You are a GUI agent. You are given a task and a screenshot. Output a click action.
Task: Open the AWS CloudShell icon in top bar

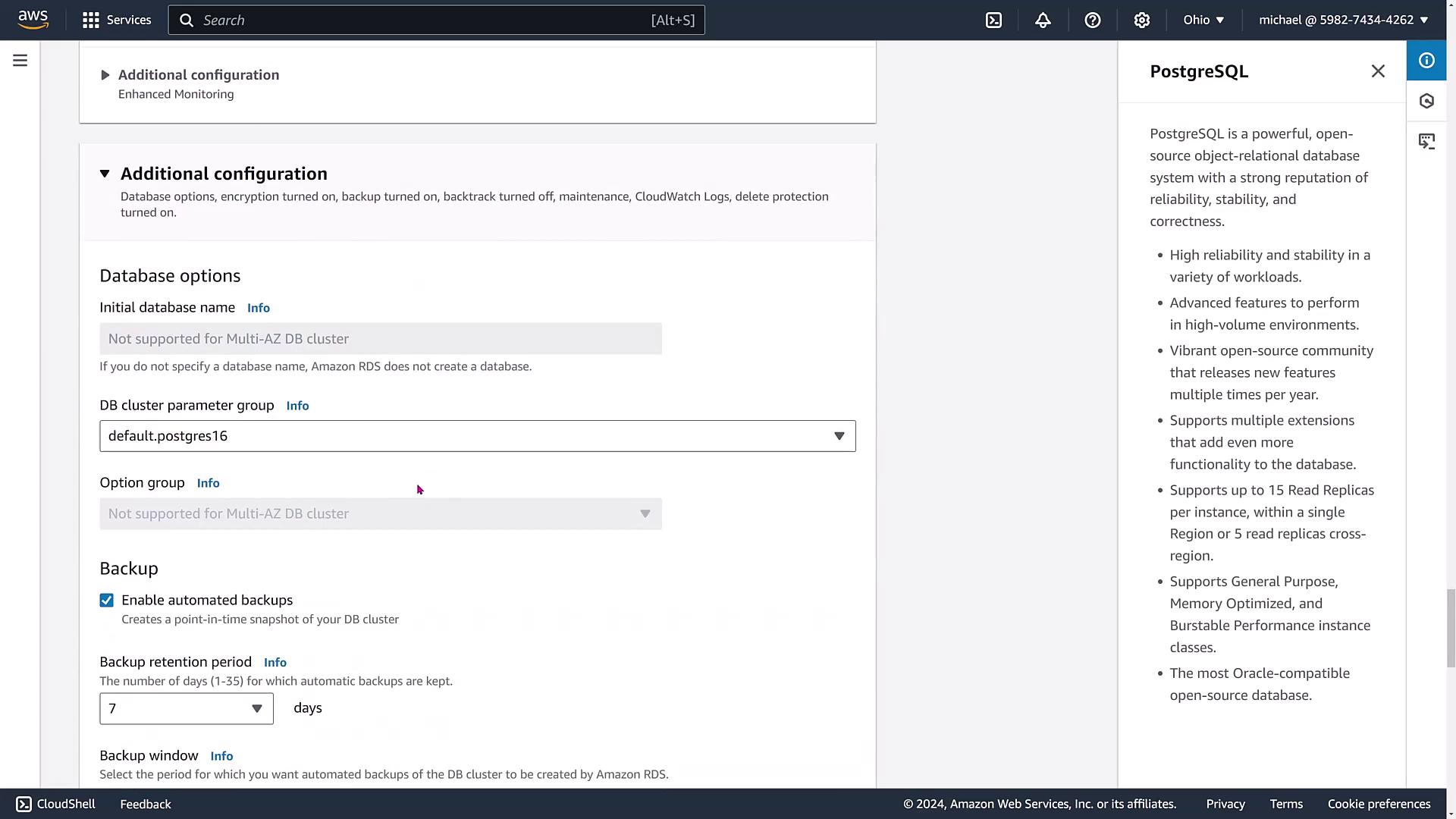point(993,20)
